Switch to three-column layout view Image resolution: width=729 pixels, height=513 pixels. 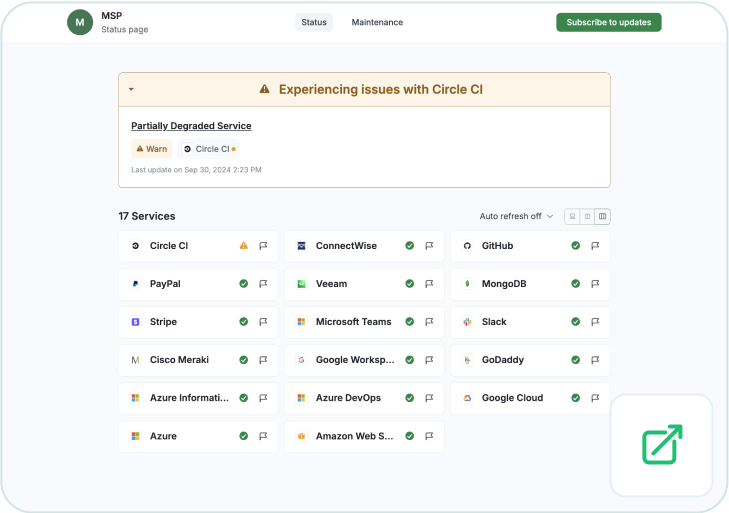[603, 216]
